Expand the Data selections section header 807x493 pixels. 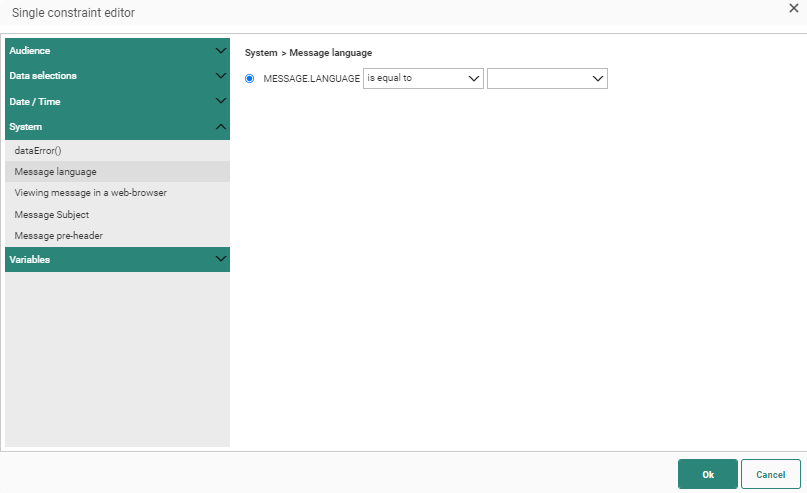coord(100,76)
